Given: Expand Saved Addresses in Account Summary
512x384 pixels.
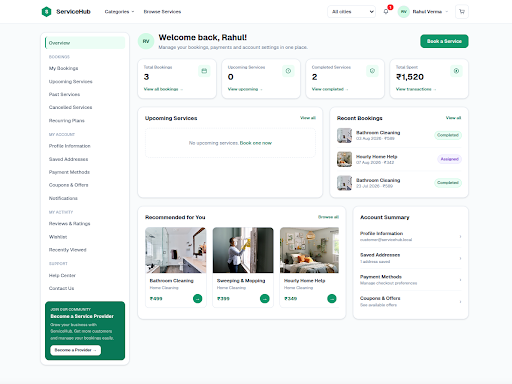Looking at the screenshot, I should (411, 258).
